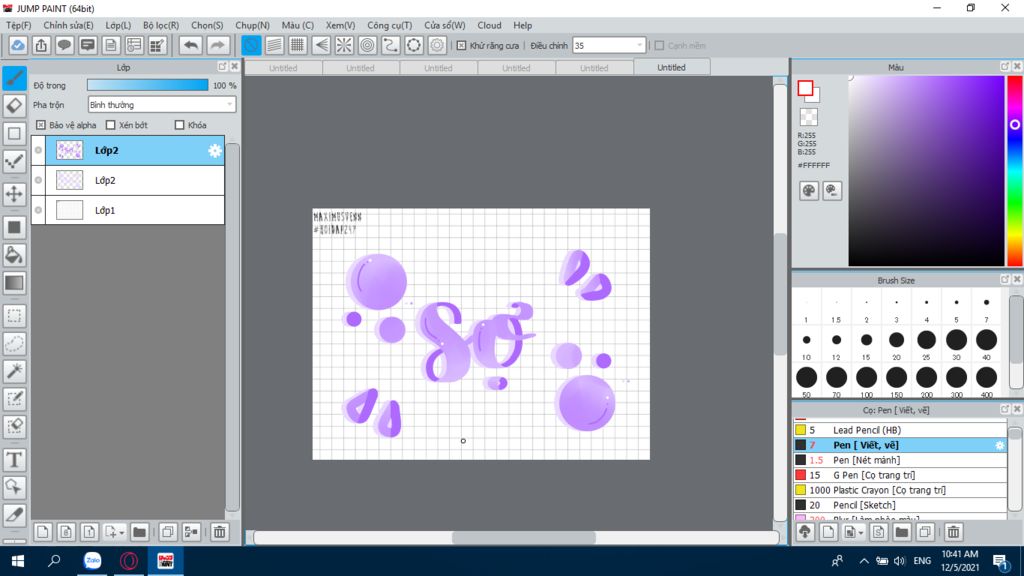Viewport: 1024px width, 576px height.
Task: Select the Gradient tool
Action: pos(14,283)
